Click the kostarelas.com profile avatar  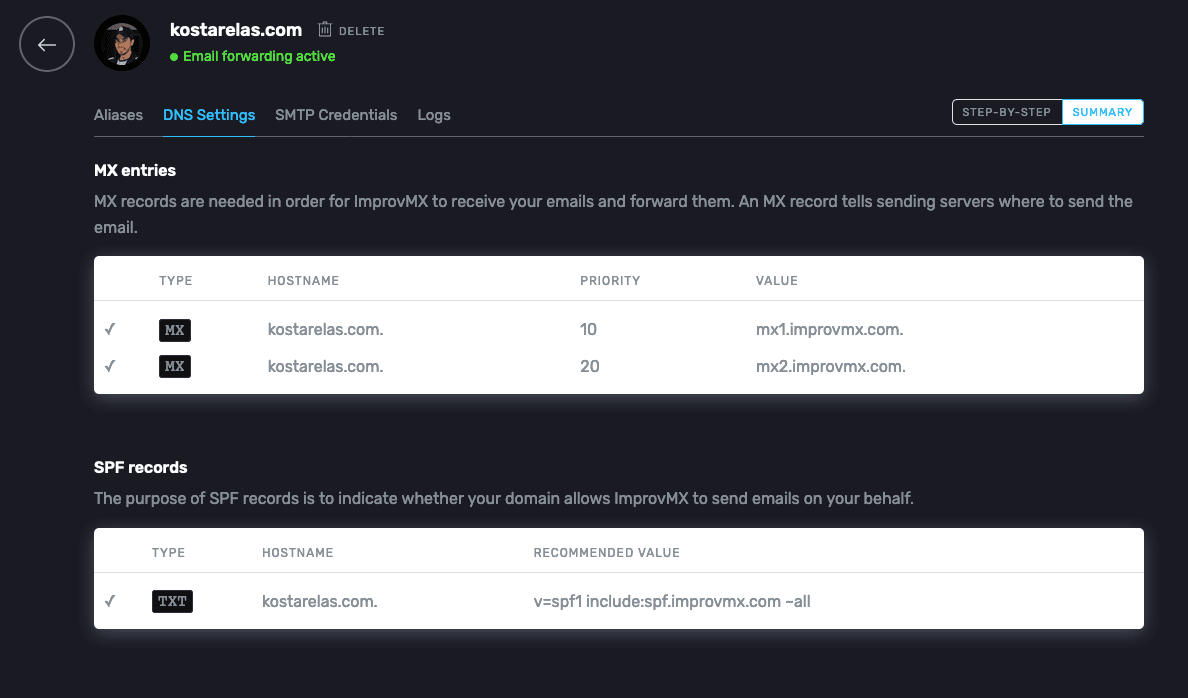pos(122,44)
